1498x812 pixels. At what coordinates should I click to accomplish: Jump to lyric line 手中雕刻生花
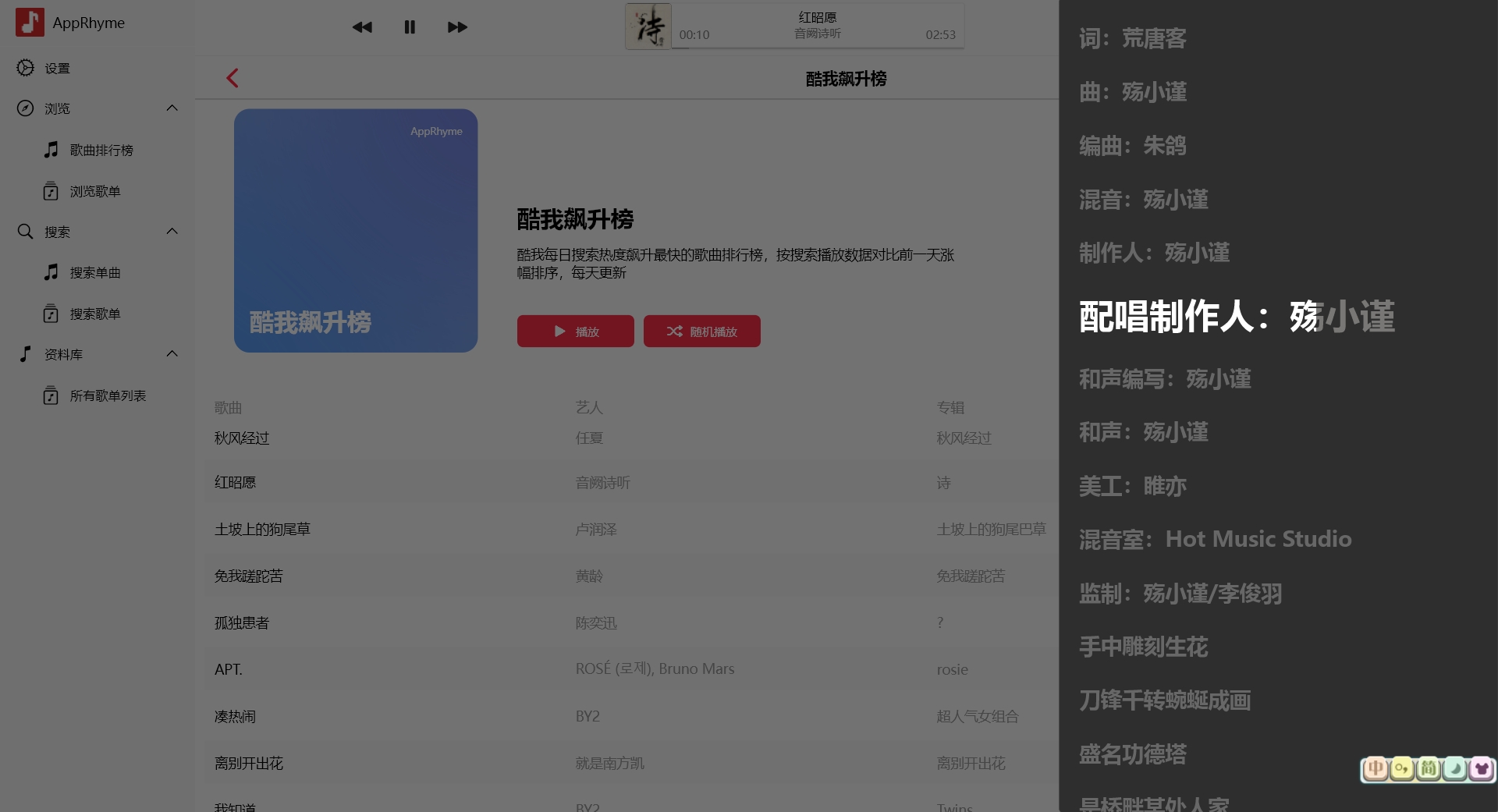[x=1144, y=647]
